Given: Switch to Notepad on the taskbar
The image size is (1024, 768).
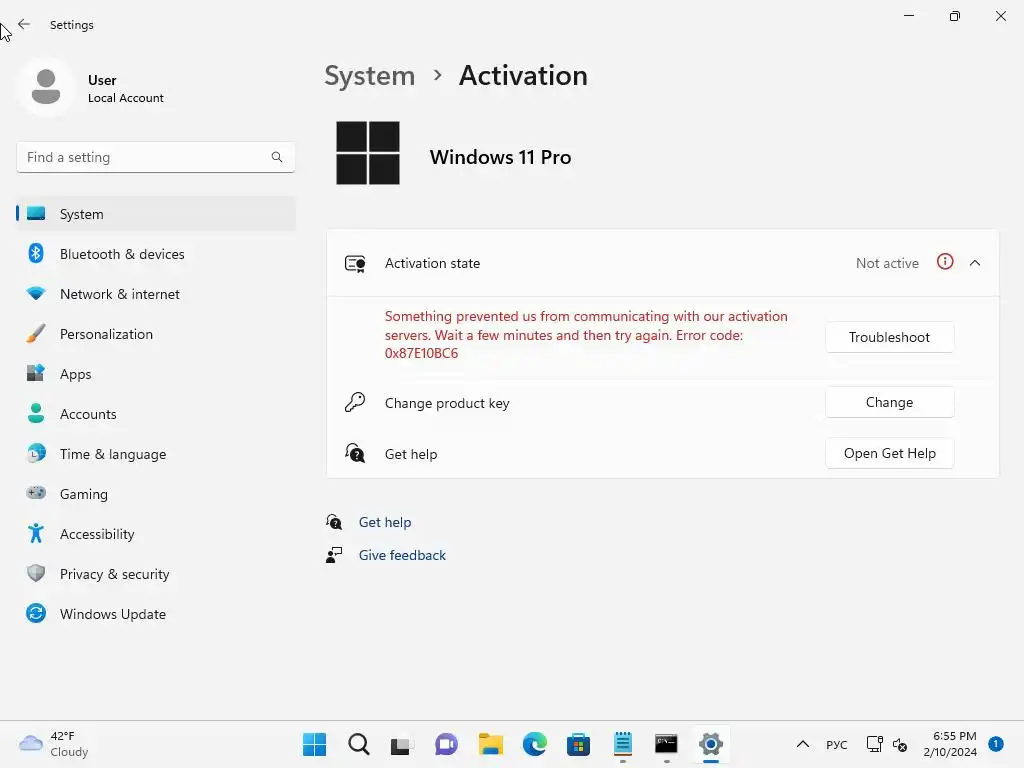Looking at the screenshot, I should click(x=623, y=744).
